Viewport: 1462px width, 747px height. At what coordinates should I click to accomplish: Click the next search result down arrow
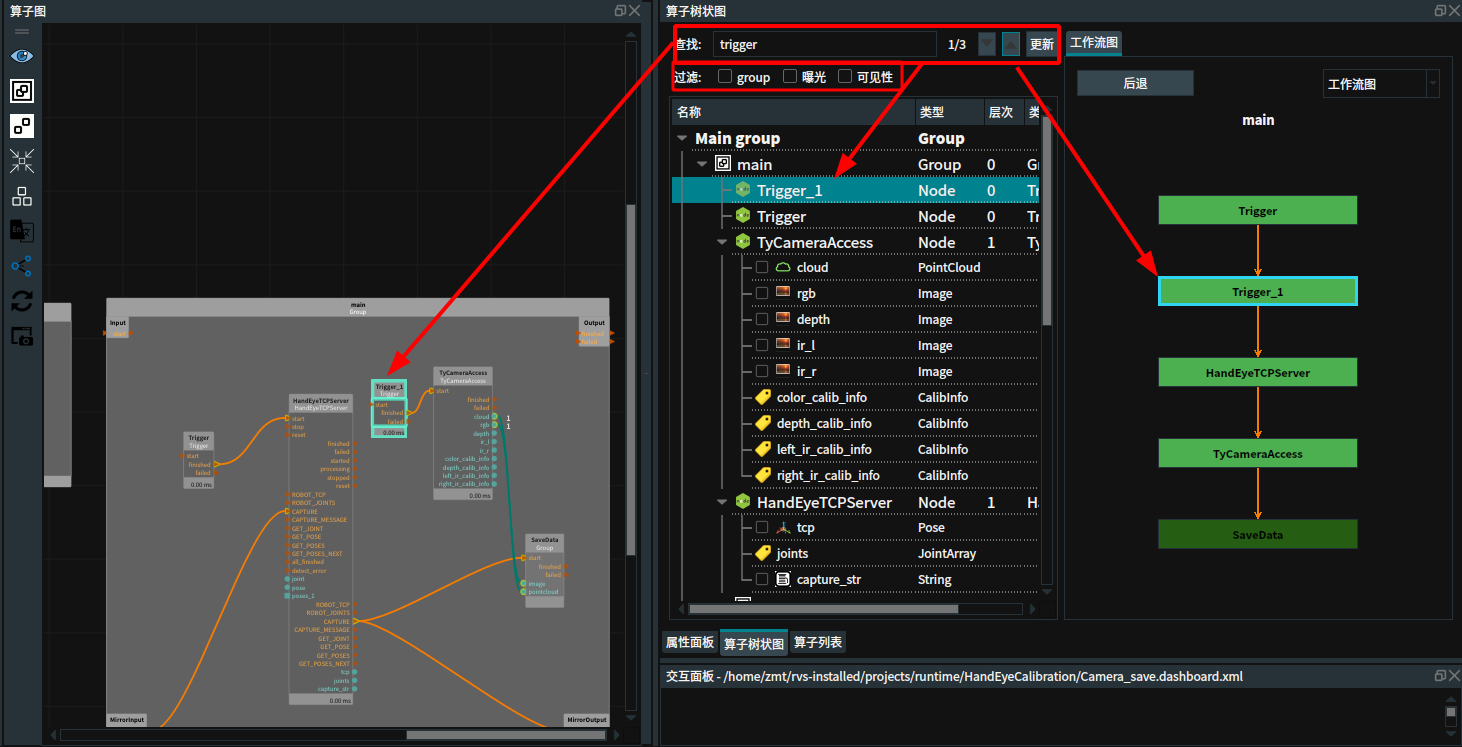tap(987, 44)
